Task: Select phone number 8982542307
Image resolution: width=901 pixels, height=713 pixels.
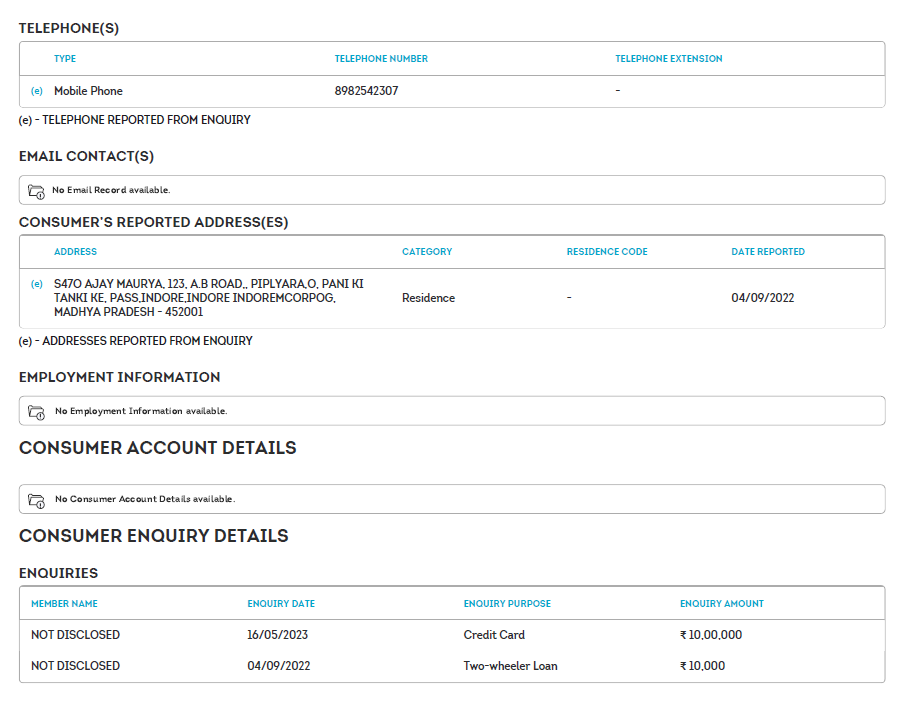Action: click(x=366, y=91)
